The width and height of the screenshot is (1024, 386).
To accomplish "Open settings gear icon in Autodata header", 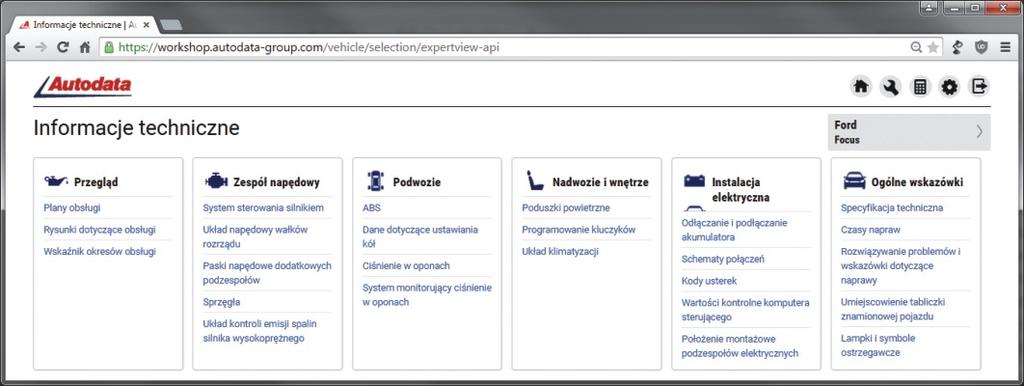I will (949, 86).
